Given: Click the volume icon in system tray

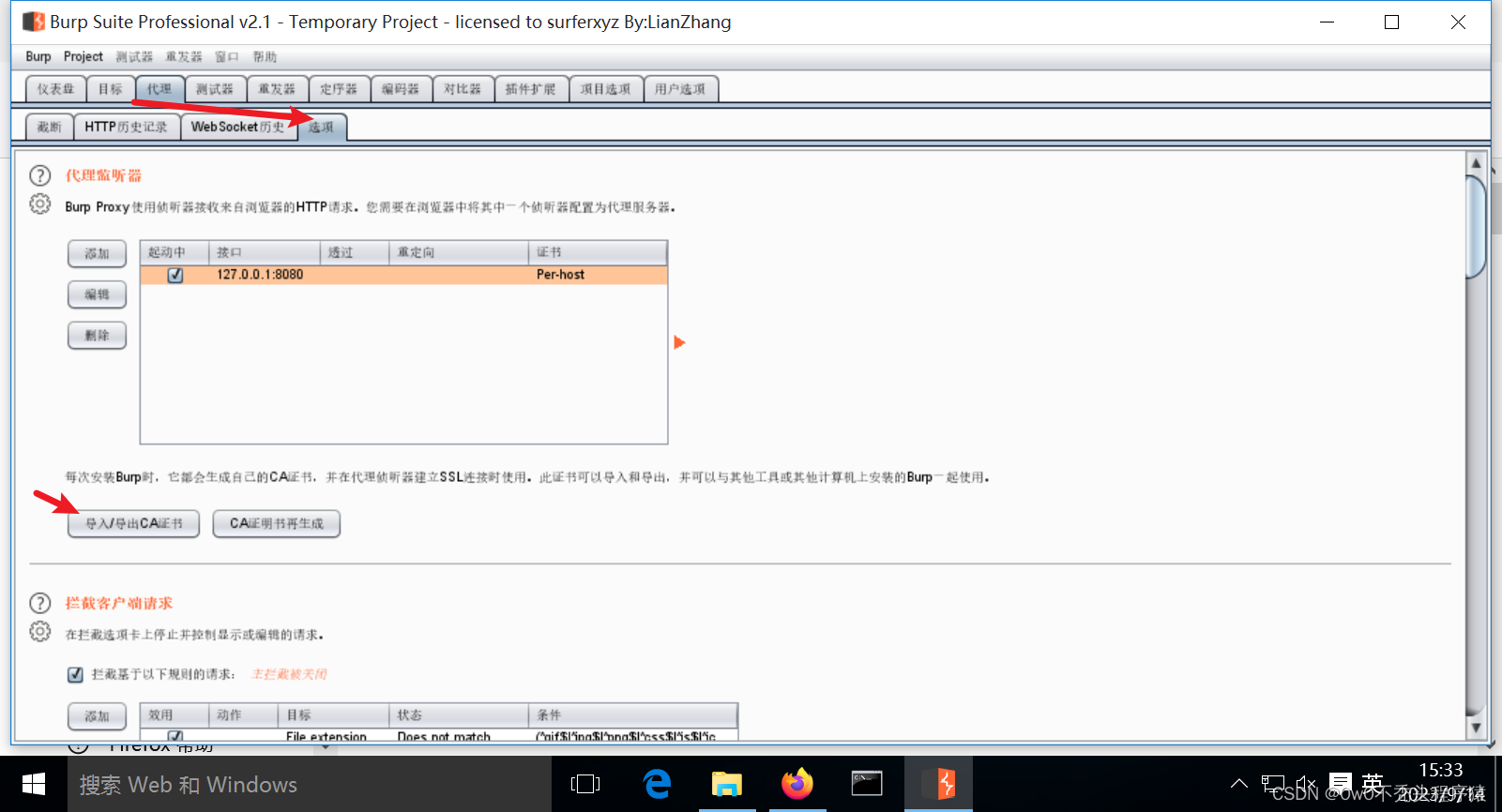Looking at the screenshot, I should coord(1306,783).
